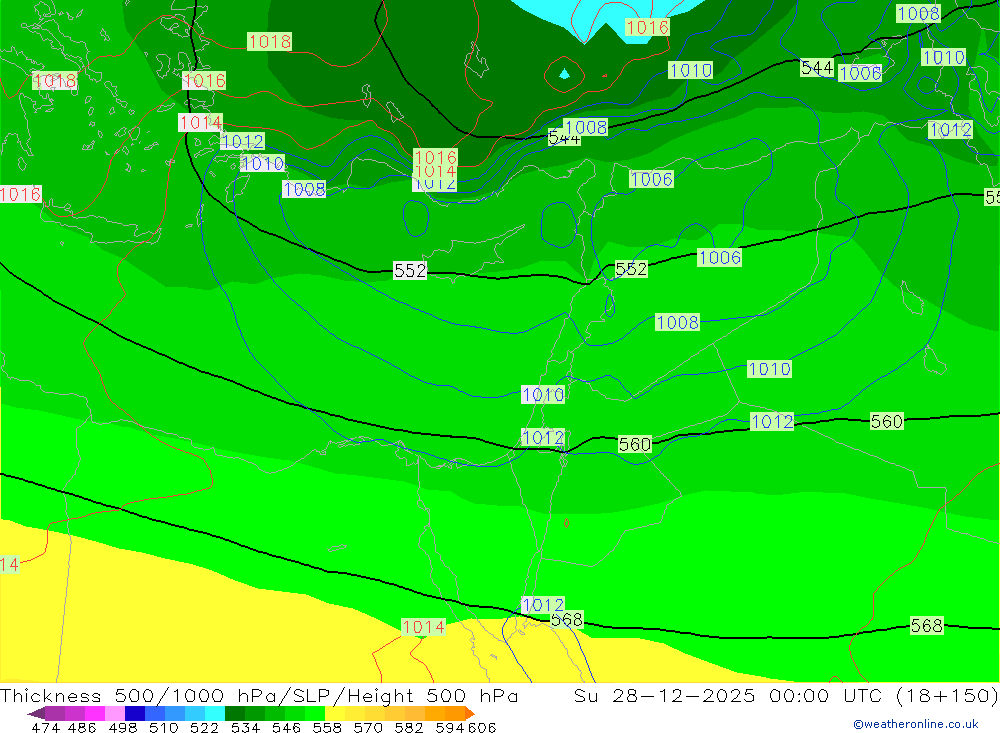
Task: Click the blue 1008 label right of 552 pair
Action: point(677,322)
